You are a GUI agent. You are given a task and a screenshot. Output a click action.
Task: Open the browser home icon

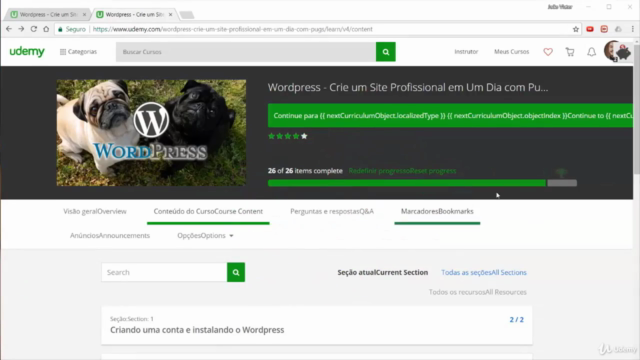(46, 29)
